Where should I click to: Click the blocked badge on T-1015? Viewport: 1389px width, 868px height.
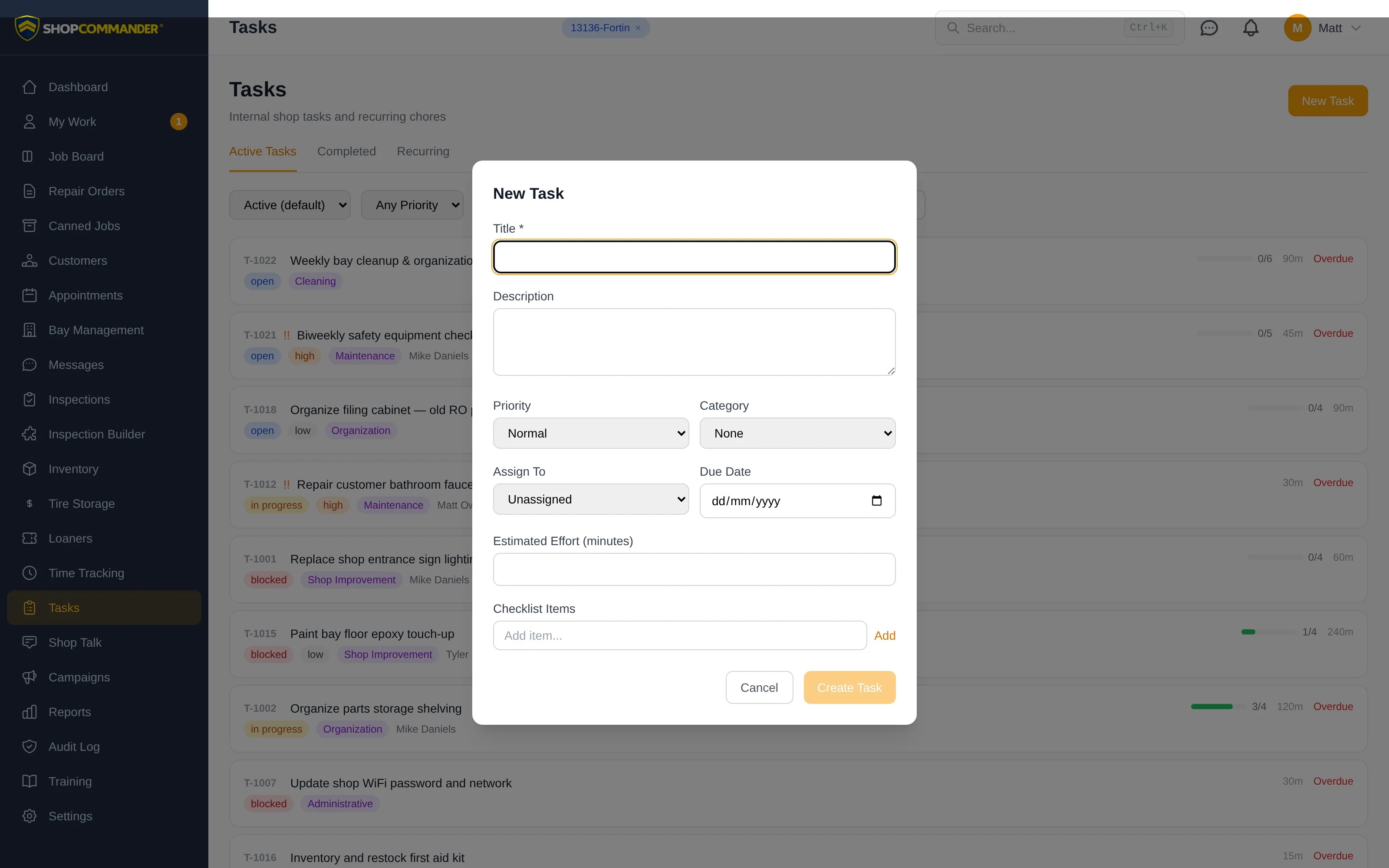[x=269, y=654]
